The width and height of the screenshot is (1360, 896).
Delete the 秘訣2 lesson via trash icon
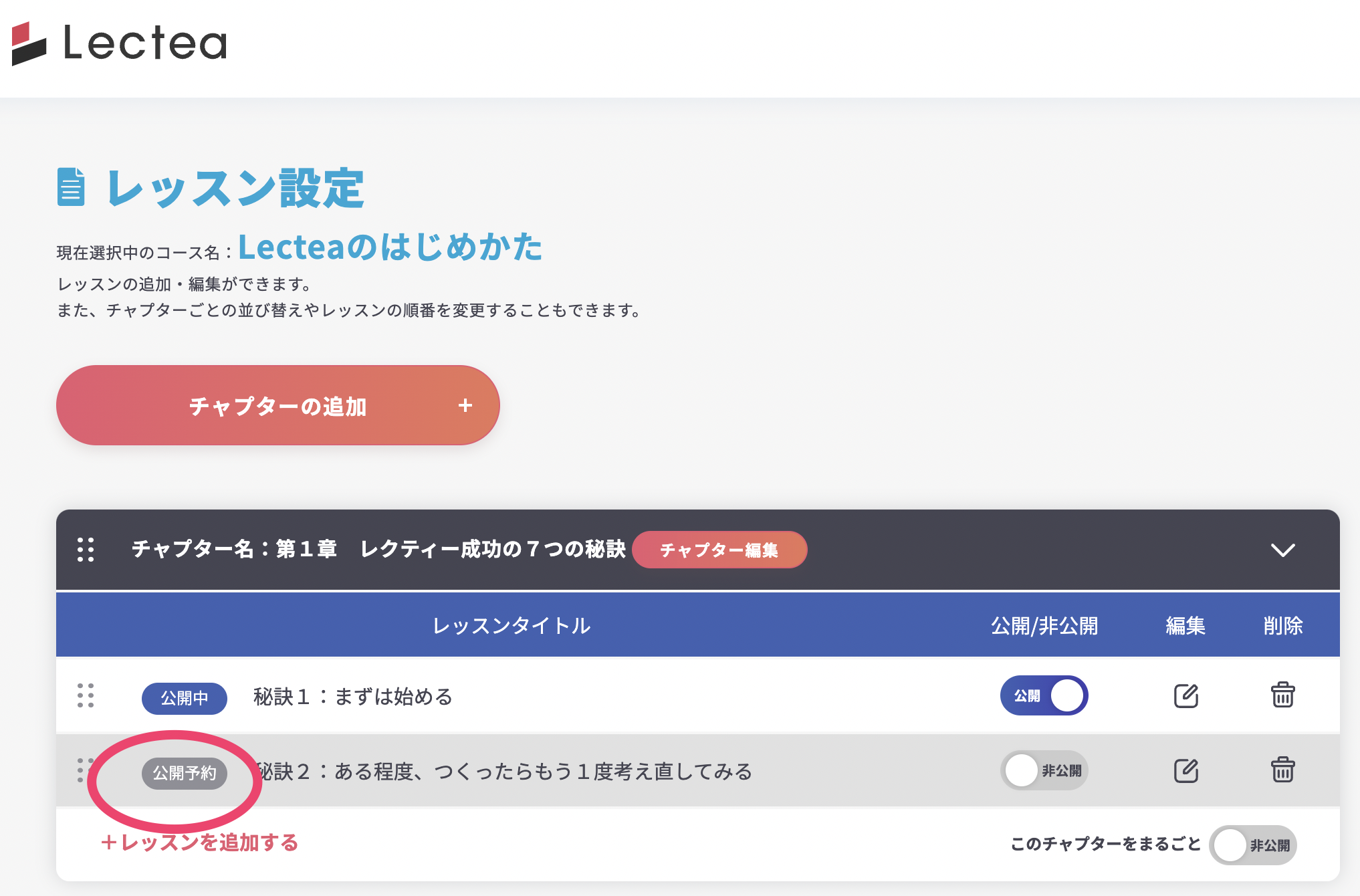[1282, 770]
